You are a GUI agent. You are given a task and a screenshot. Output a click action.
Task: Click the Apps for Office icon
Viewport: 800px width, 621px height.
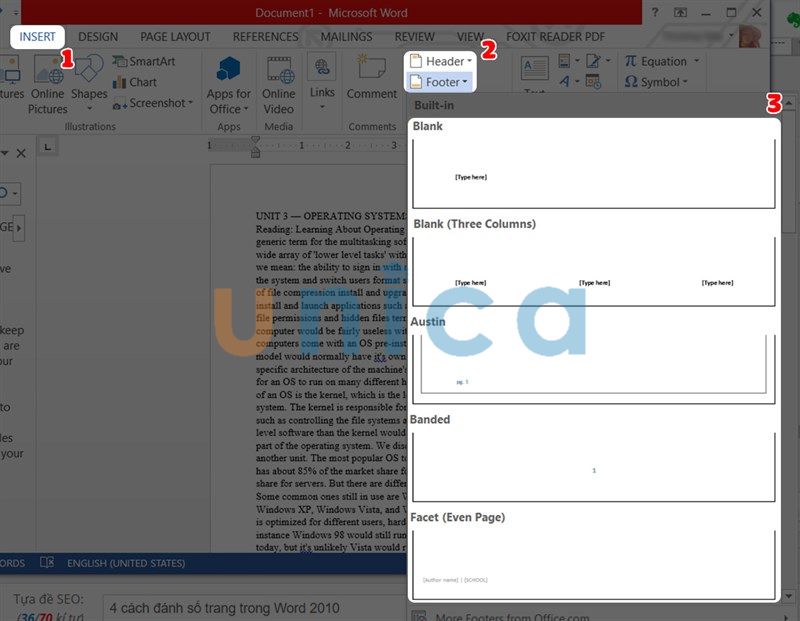pos(229,72)
